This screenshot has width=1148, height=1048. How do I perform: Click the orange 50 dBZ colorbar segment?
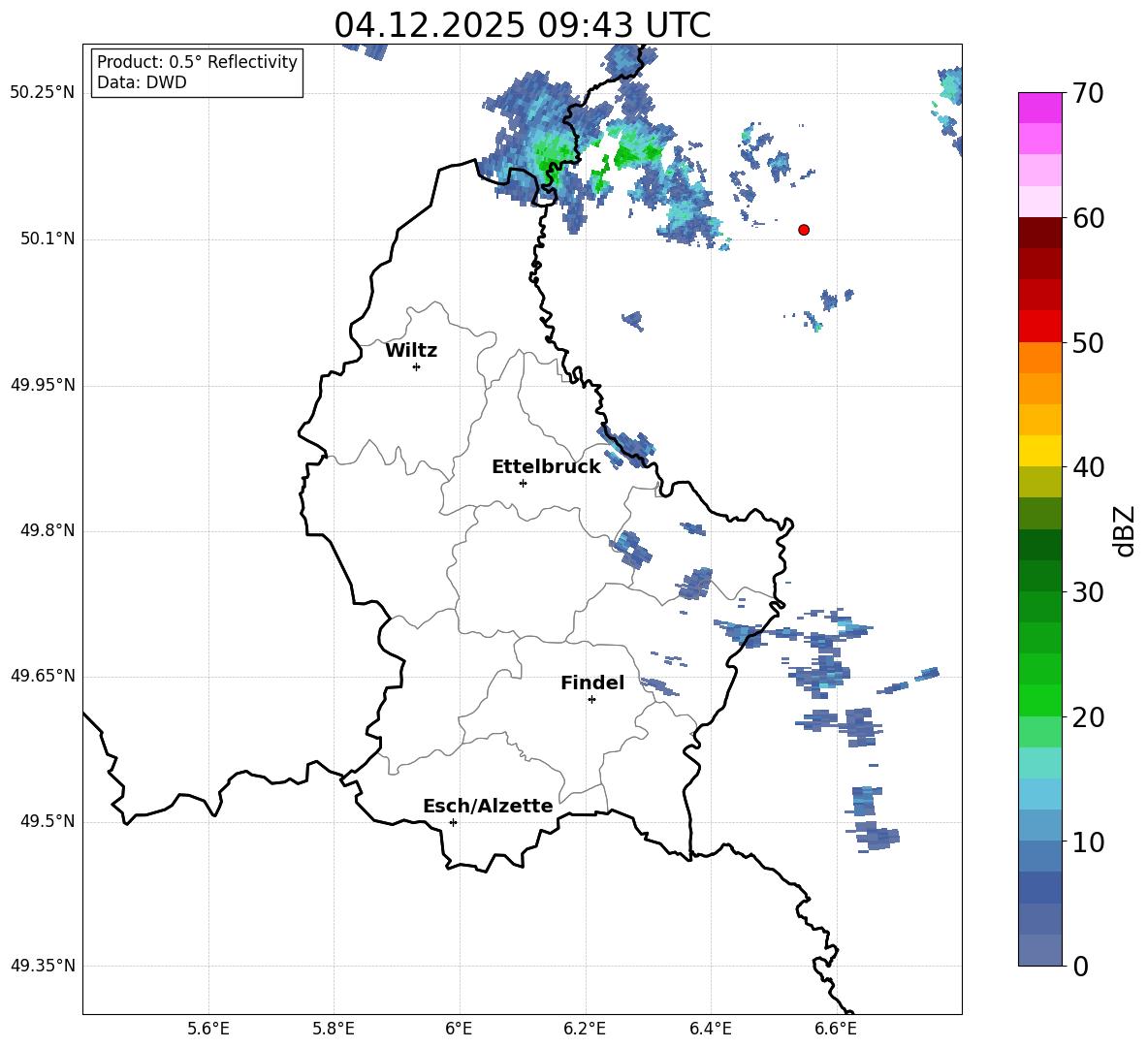click(1039, 358)
